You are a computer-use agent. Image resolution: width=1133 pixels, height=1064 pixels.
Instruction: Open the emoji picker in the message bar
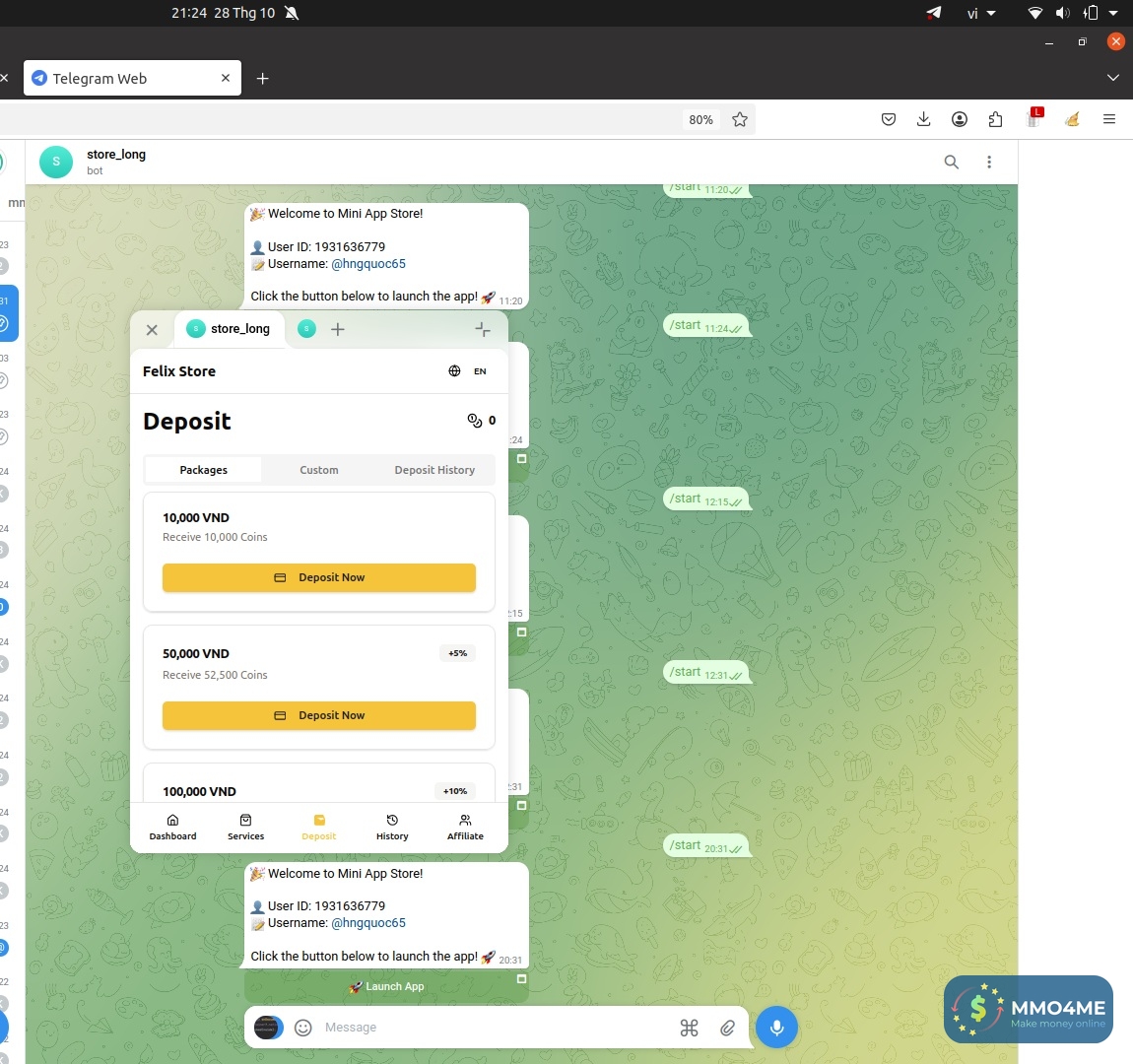click(302, 1027)
